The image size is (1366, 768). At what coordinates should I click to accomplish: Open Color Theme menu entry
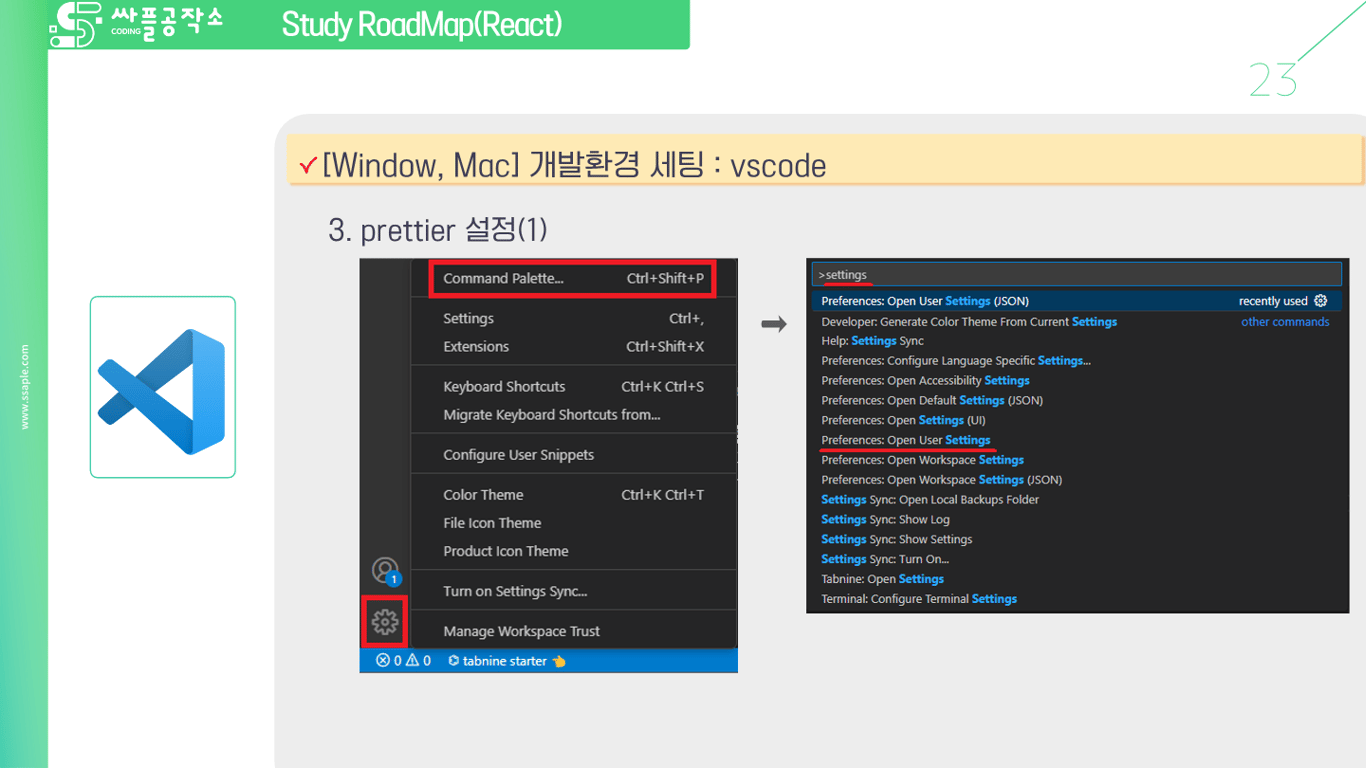(x=573, y=495)
